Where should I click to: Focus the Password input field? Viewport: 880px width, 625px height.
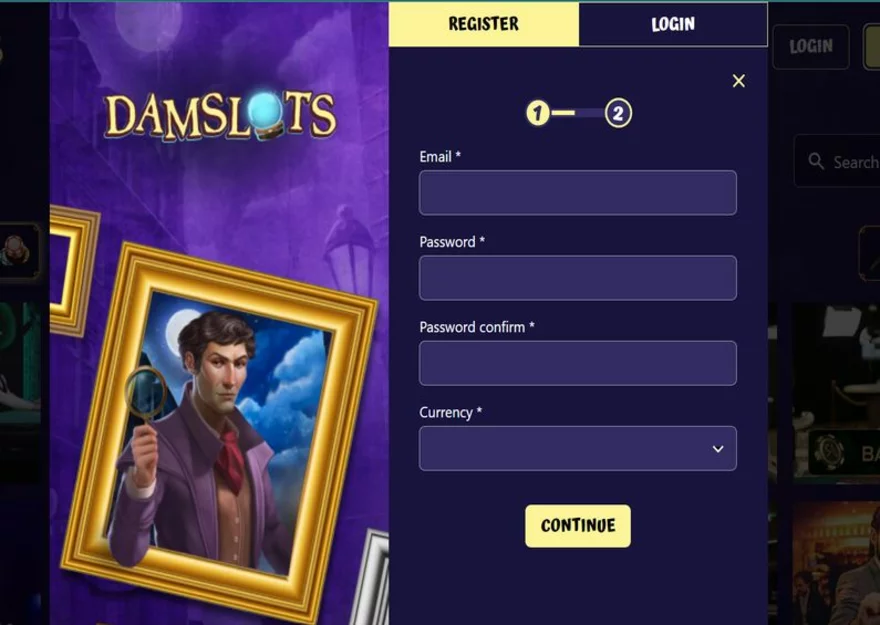point(578,278)
